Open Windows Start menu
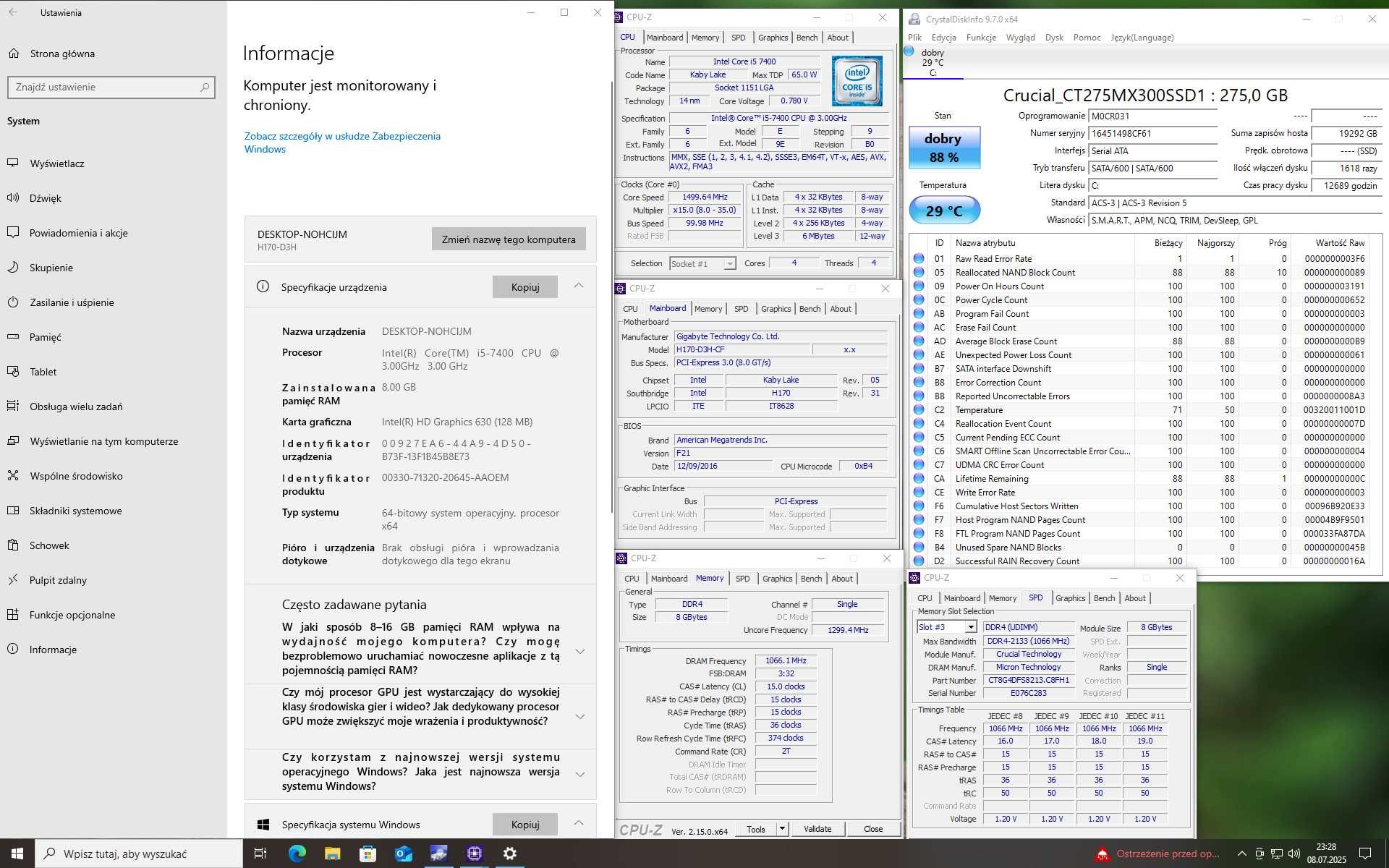 coord(17,854)
